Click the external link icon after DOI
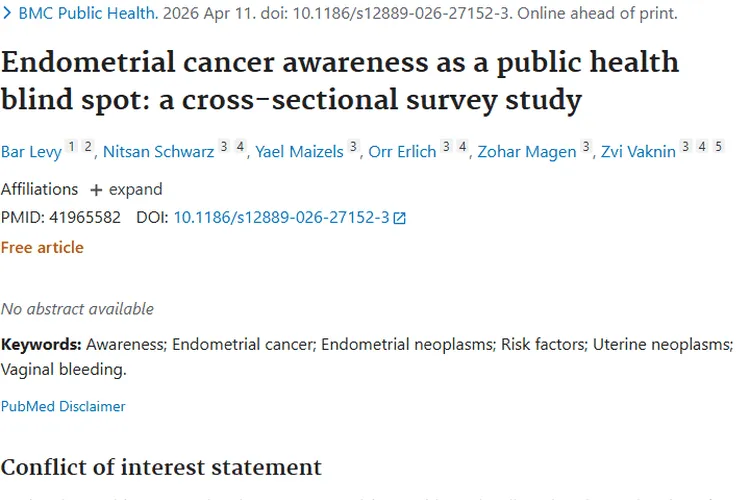The height and width of the screenshot is (500, 750). 400,218
